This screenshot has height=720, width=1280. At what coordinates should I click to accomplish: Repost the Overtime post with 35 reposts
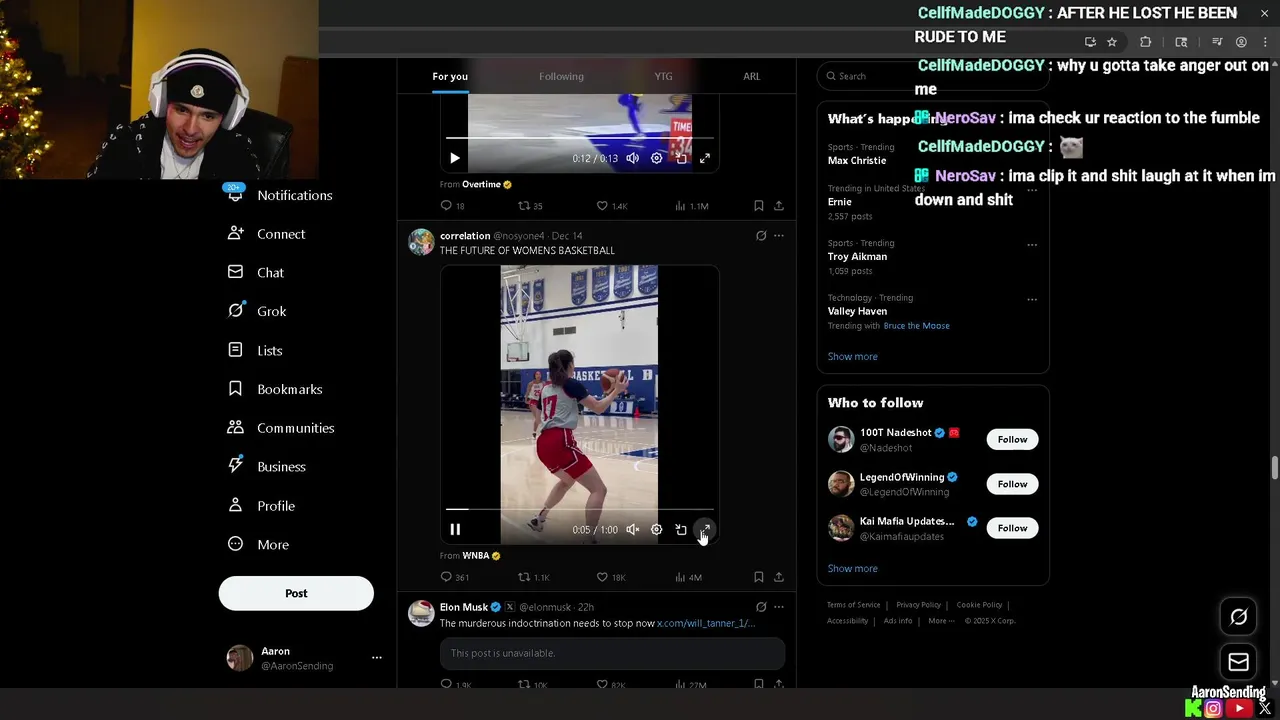tap(530, 206)
